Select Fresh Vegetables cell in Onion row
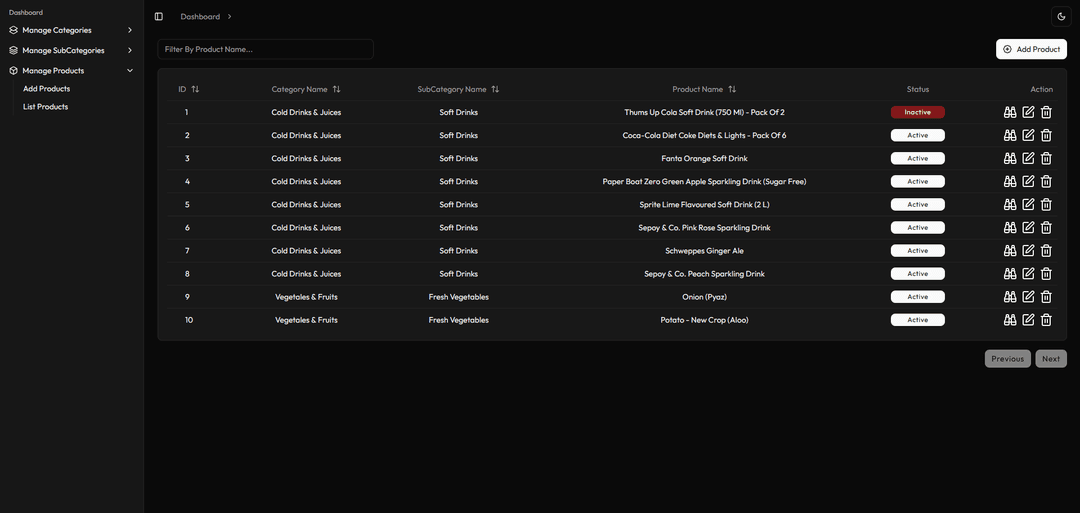 point(458,297)
